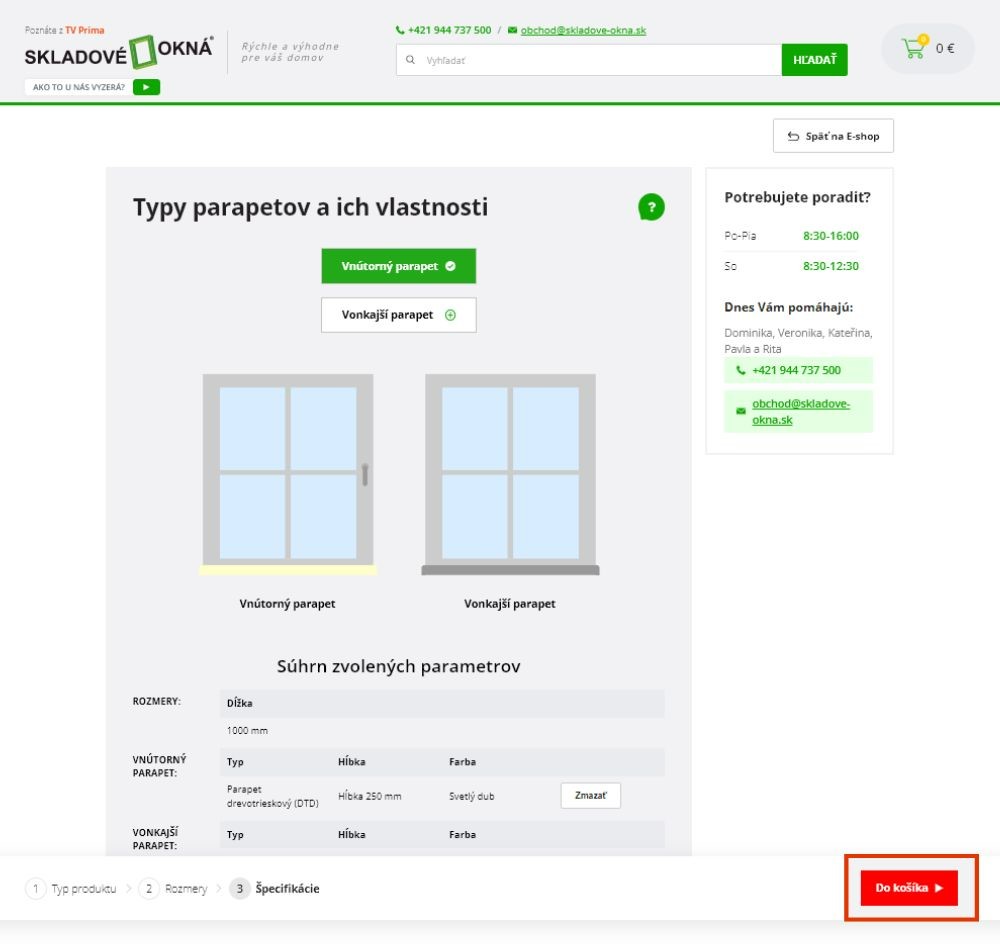The image size is (1000, 944).
Task: Click the green Hľadať search button
Action: [814, 60]
